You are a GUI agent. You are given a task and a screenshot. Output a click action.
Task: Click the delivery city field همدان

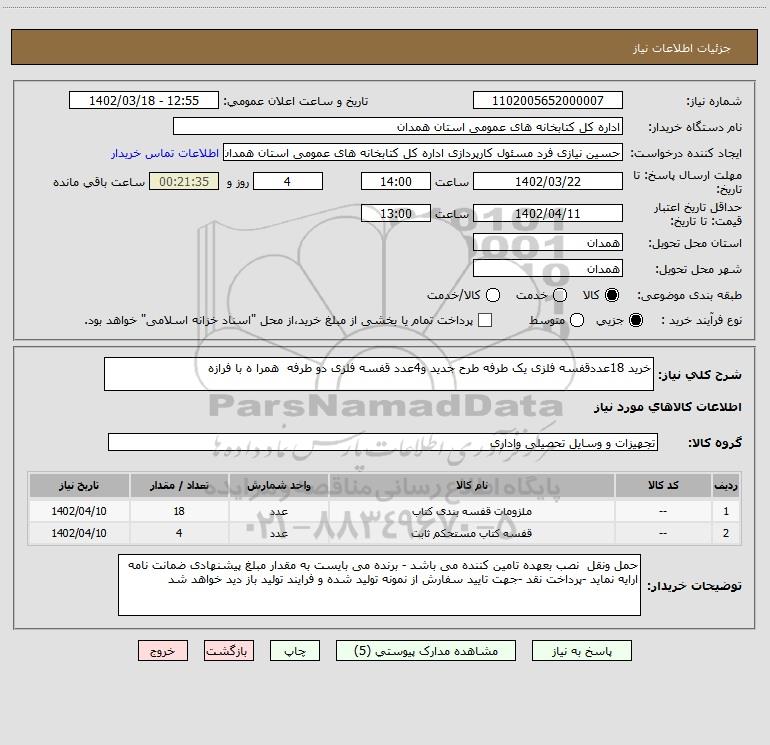click(x=548, y=269)
